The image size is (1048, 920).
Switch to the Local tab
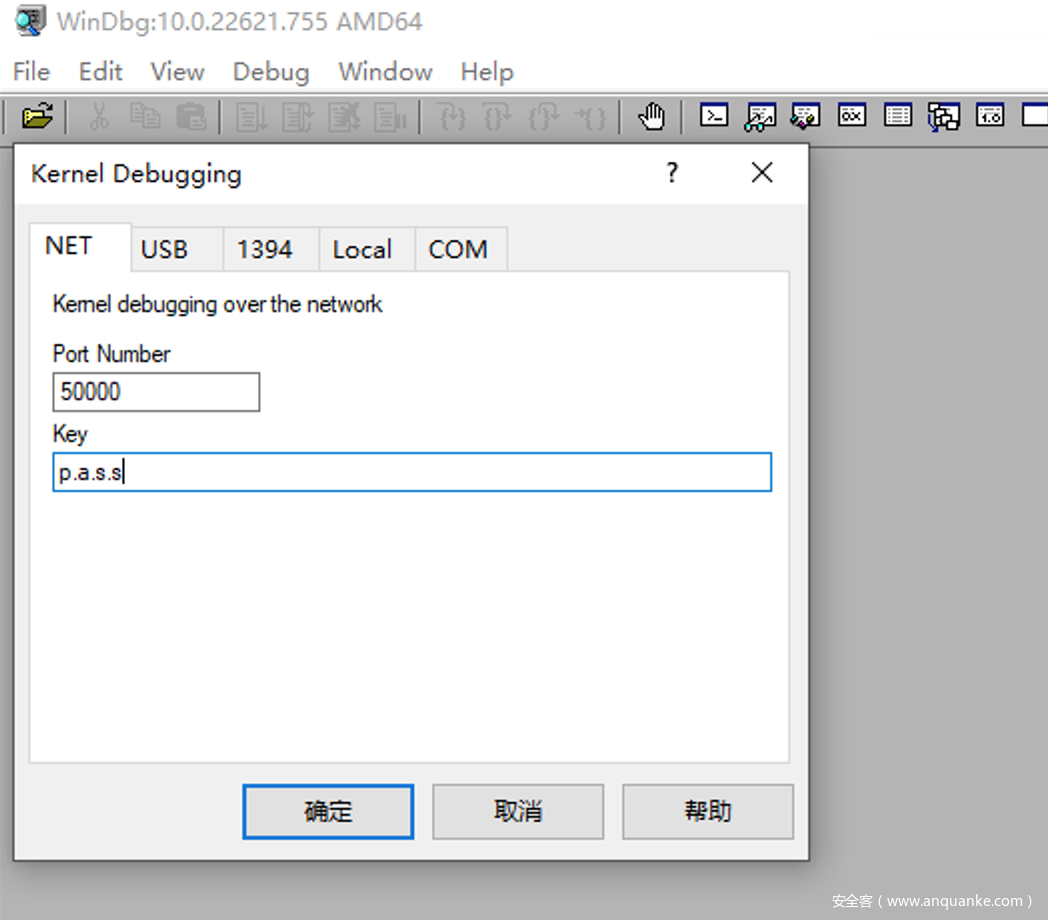pos(367,249)
